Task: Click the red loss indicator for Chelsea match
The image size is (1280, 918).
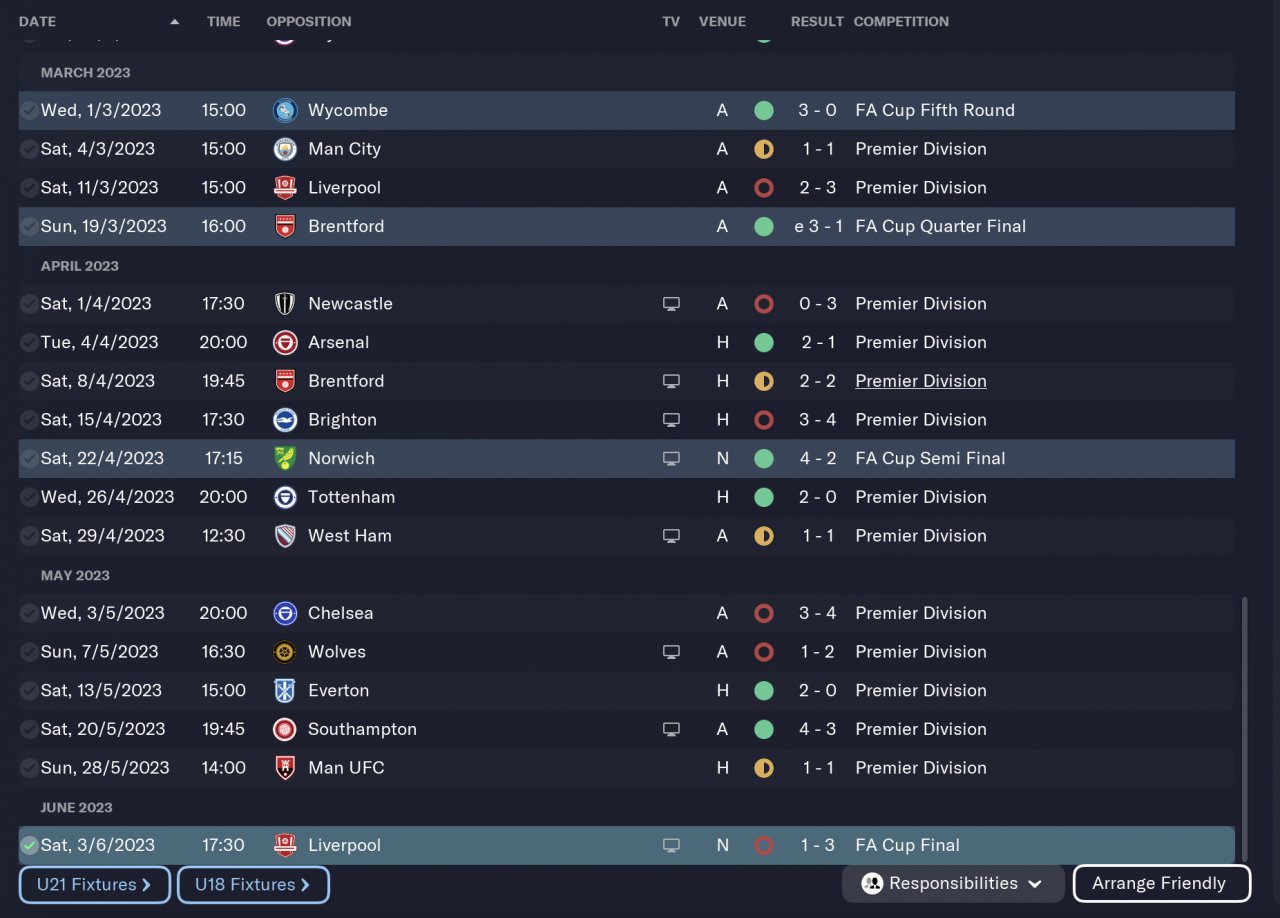Action: pos(763,614)
